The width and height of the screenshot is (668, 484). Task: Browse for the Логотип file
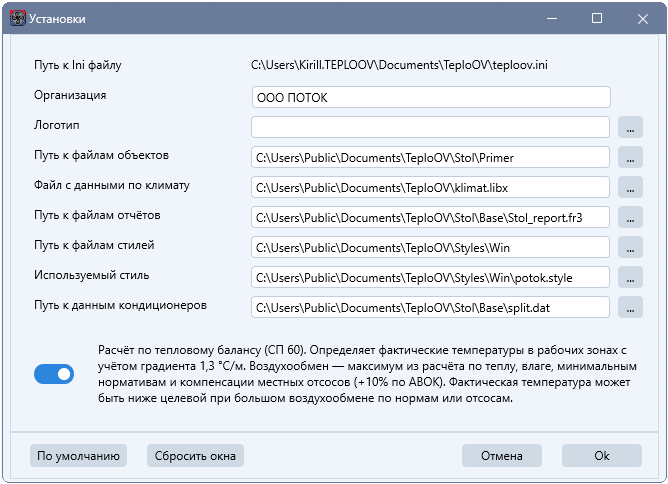pyautogui.click(x=630, y=127)
